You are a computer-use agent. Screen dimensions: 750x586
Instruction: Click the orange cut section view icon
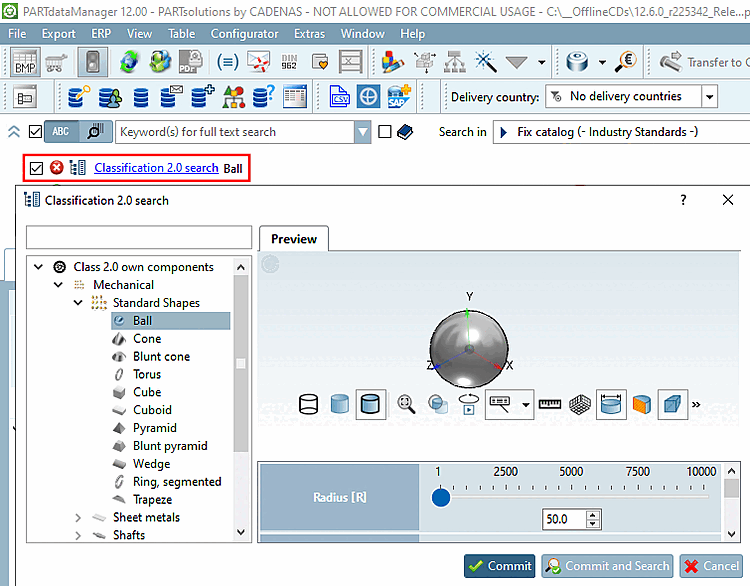click(641, 404)
